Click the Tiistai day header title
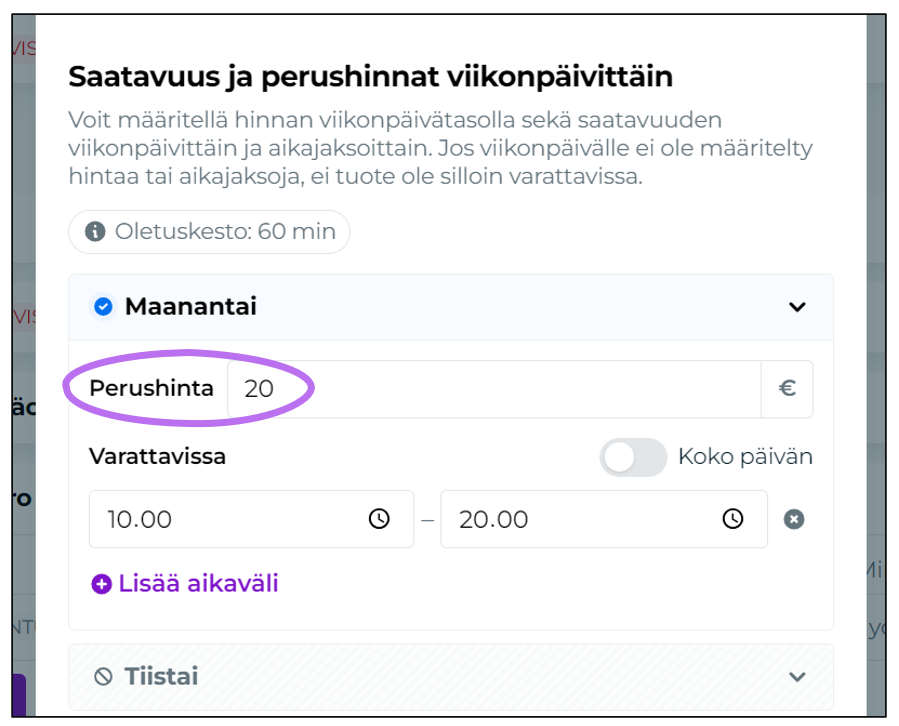Viewport: 899px width, 726px height. [x=161, y=677]
